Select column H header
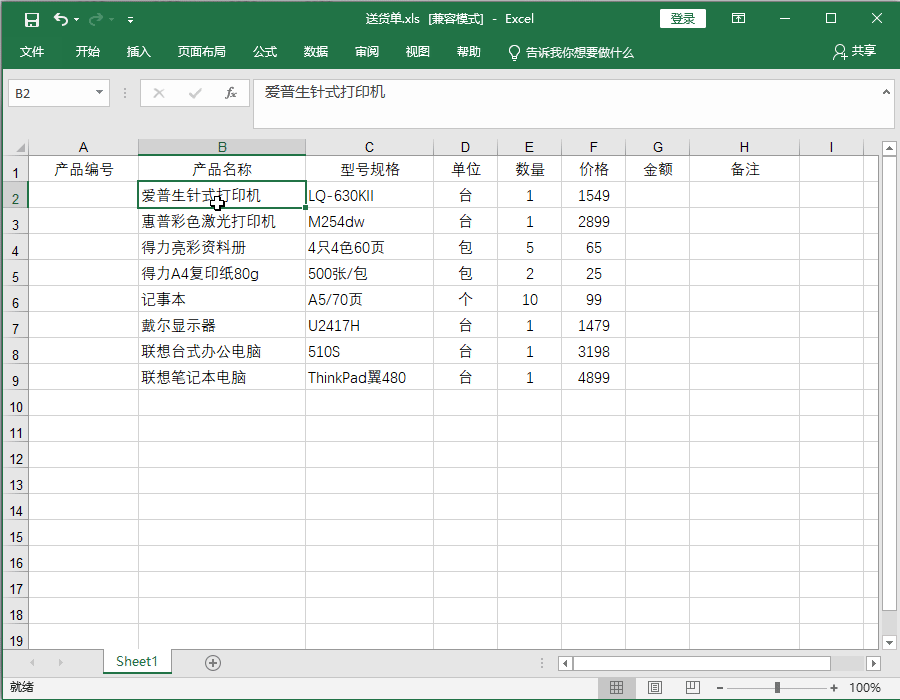 point(744,147)
